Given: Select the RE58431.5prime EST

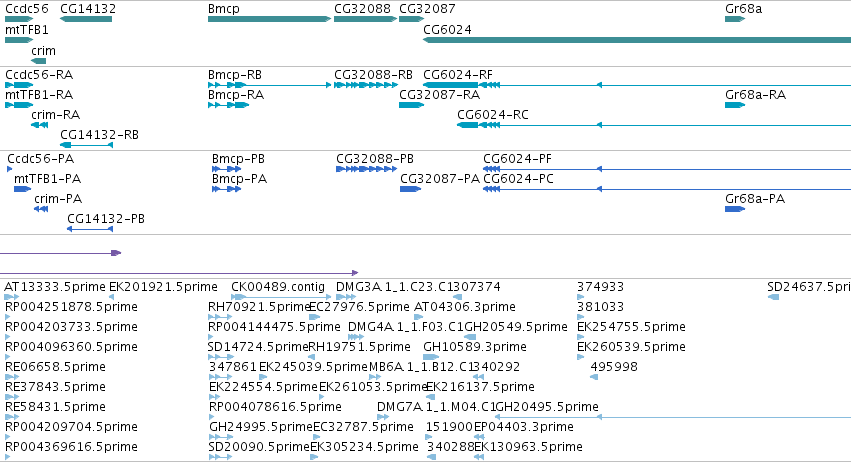Looking at the screenshot, I should (x=12, y=417).
